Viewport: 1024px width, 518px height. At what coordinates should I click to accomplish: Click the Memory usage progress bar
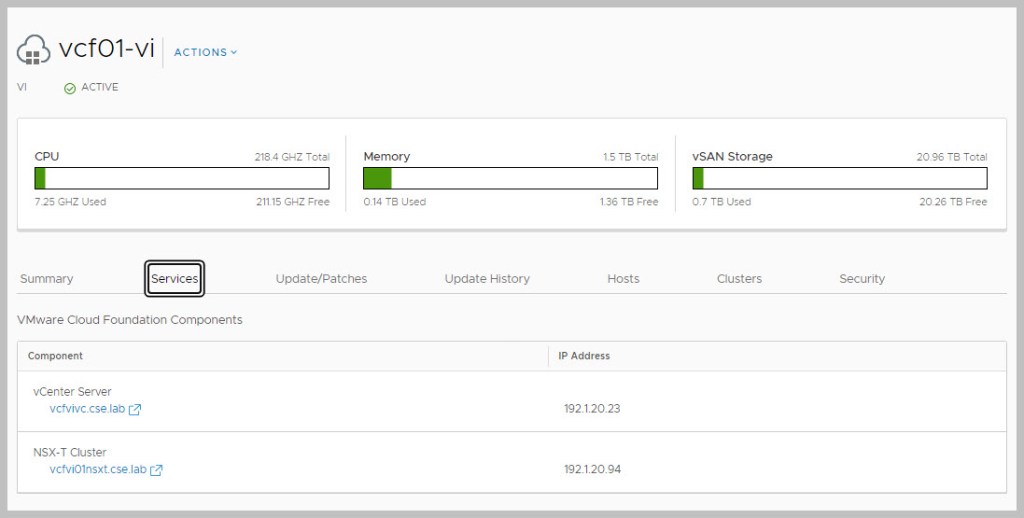pos(510,178)
